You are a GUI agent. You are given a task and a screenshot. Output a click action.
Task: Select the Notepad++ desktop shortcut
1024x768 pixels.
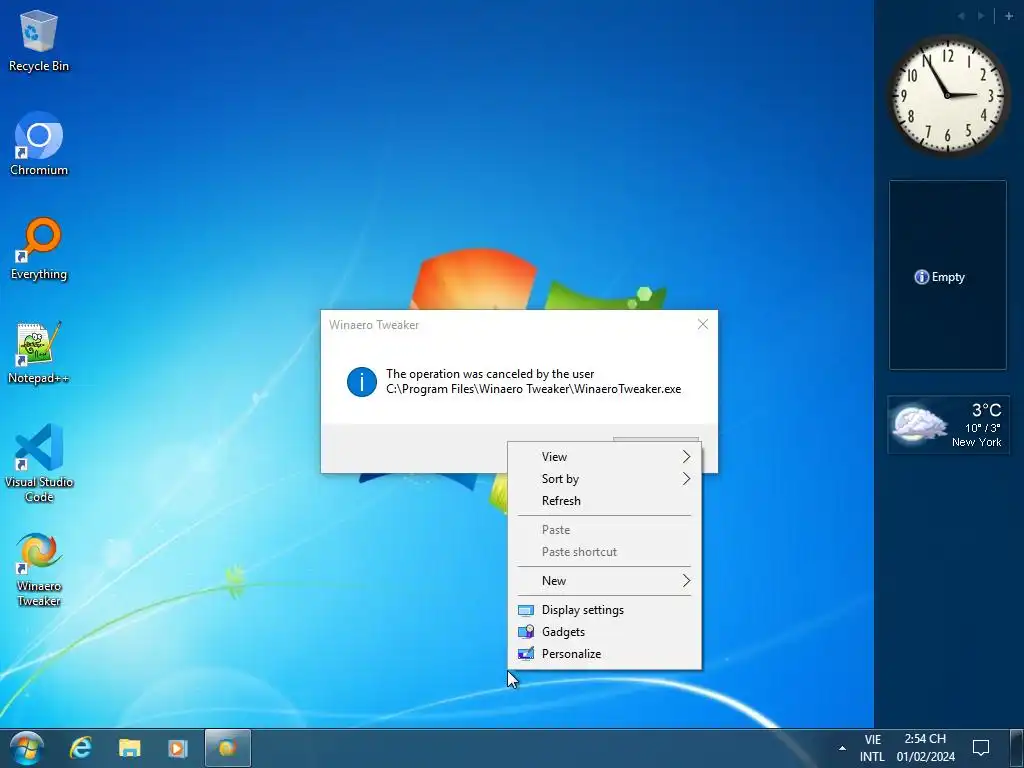[x=39, y=353]
